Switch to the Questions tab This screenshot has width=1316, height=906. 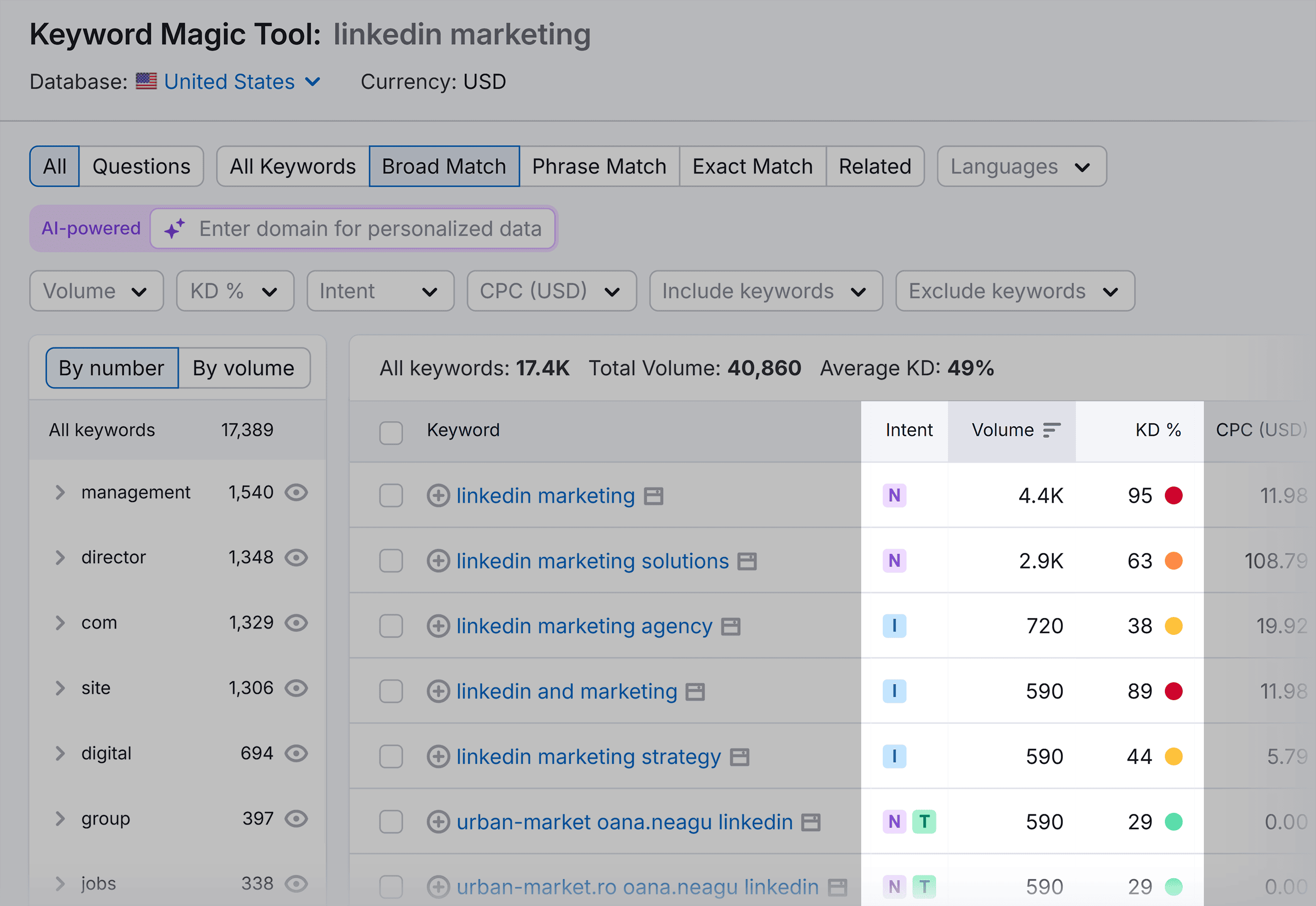click(141, 166)
